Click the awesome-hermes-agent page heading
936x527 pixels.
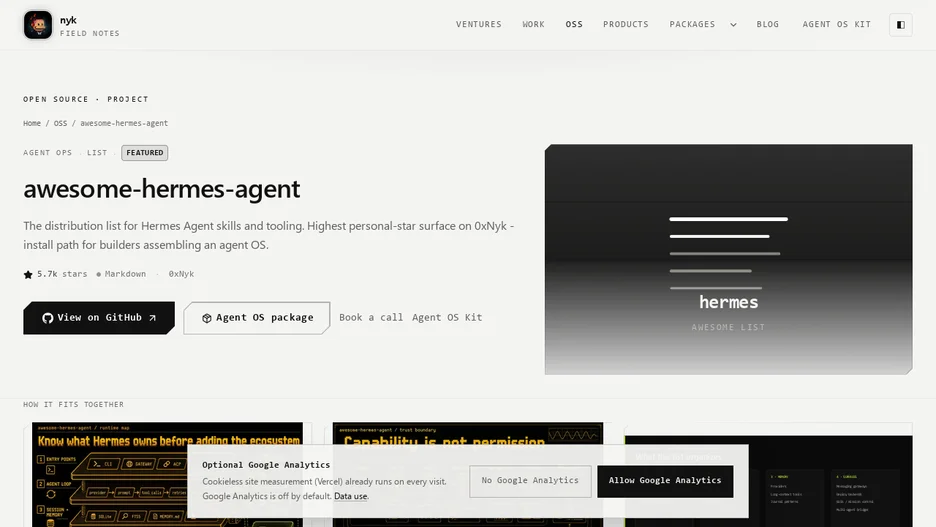(162, 189)
